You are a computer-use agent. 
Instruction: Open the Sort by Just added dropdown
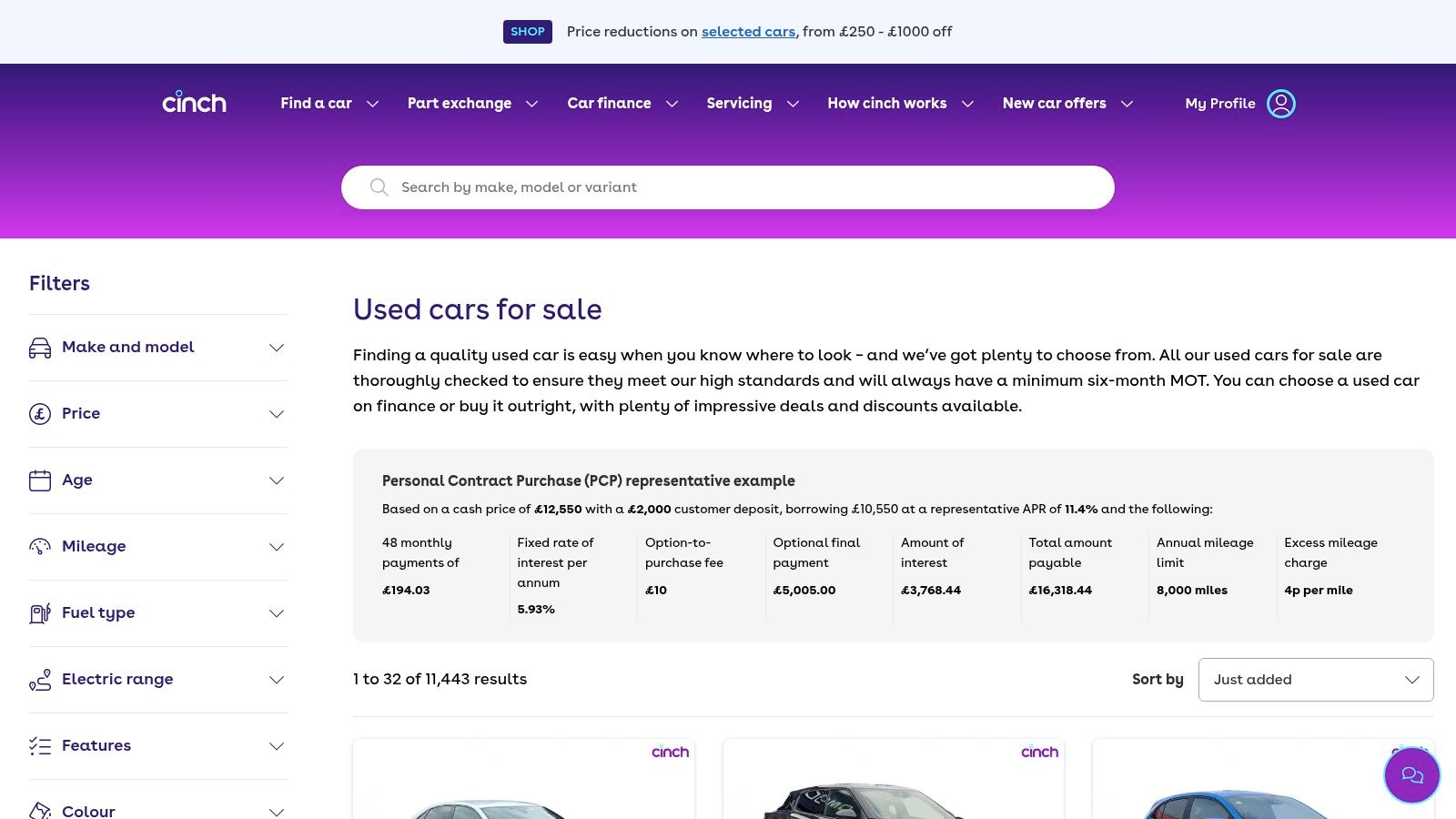click(1315, 680)
